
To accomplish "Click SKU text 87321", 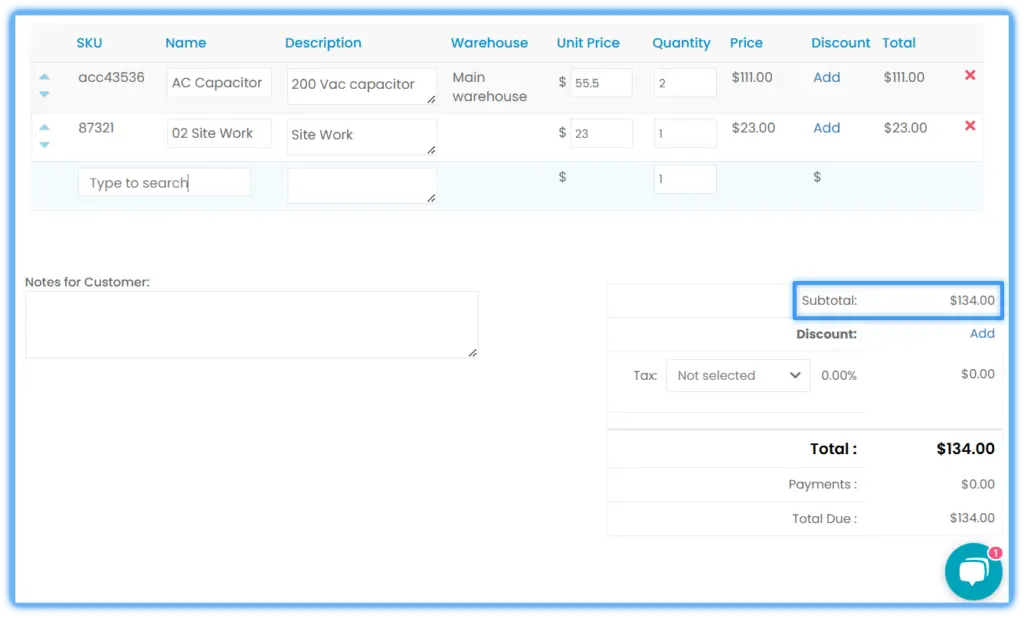I will pyautogui.click(x=96, y=128).
